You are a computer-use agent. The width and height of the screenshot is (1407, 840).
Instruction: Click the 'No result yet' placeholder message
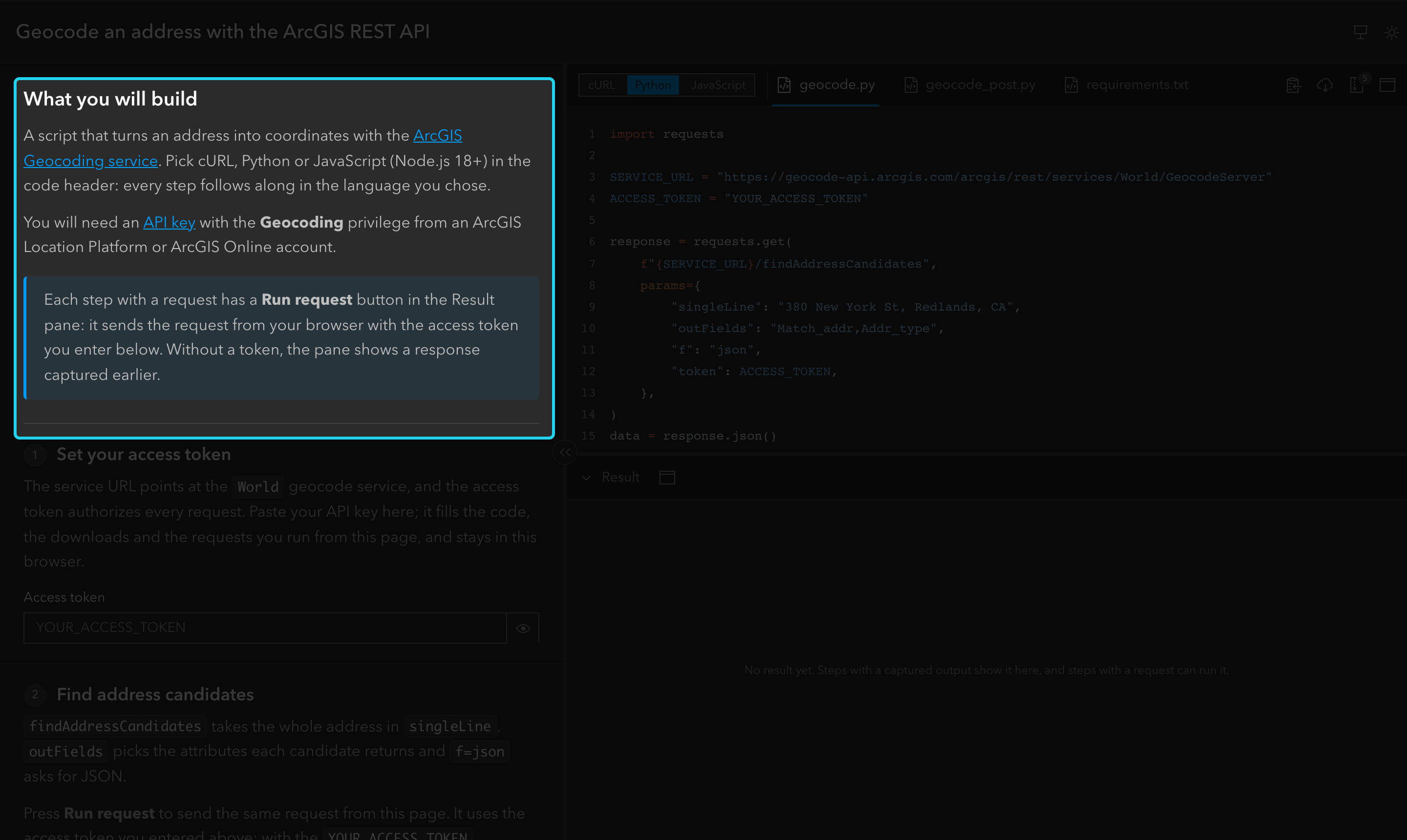(x=986, y=670)
